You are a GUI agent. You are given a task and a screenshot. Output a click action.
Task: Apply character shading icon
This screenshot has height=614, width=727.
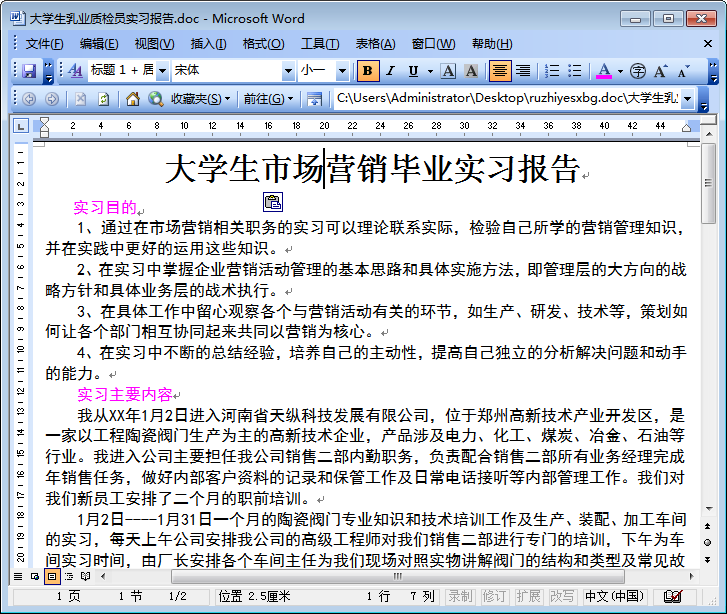(471, 71)
